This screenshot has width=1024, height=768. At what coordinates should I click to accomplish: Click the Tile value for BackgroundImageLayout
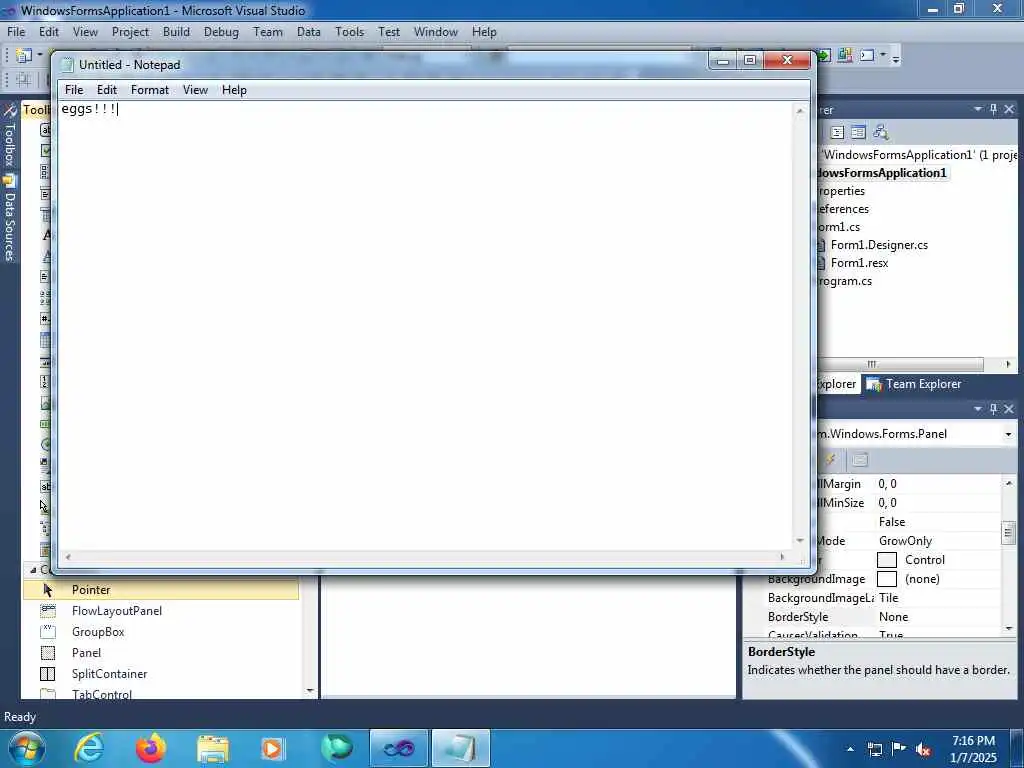(888, 598)
